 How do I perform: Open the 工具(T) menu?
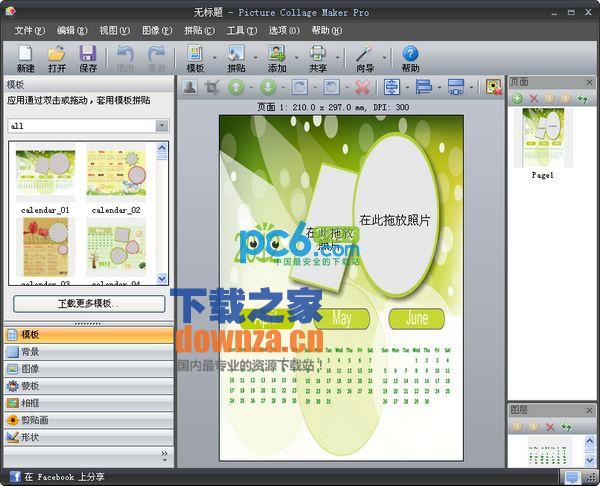[242, 30]
